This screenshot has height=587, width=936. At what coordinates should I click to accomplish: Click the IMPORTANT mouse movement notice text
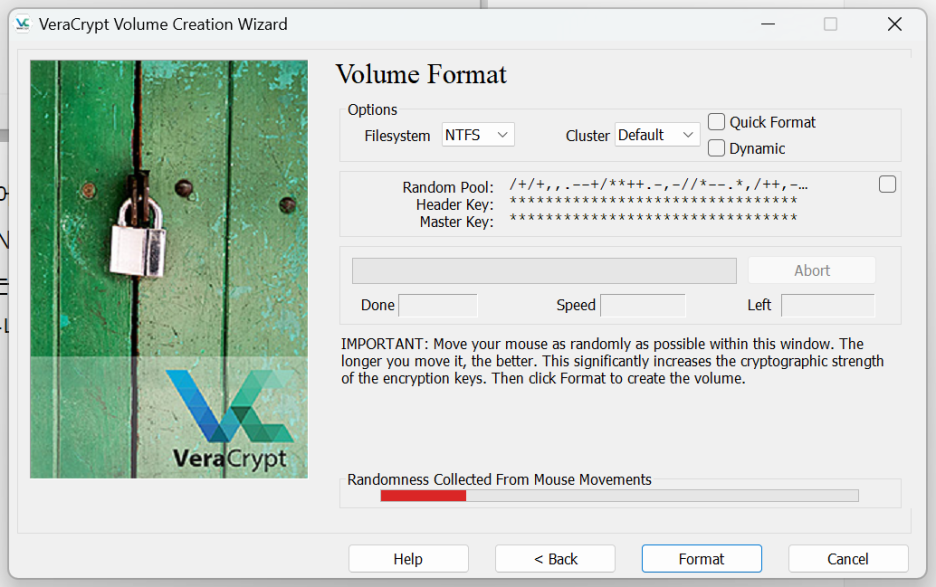612,361
